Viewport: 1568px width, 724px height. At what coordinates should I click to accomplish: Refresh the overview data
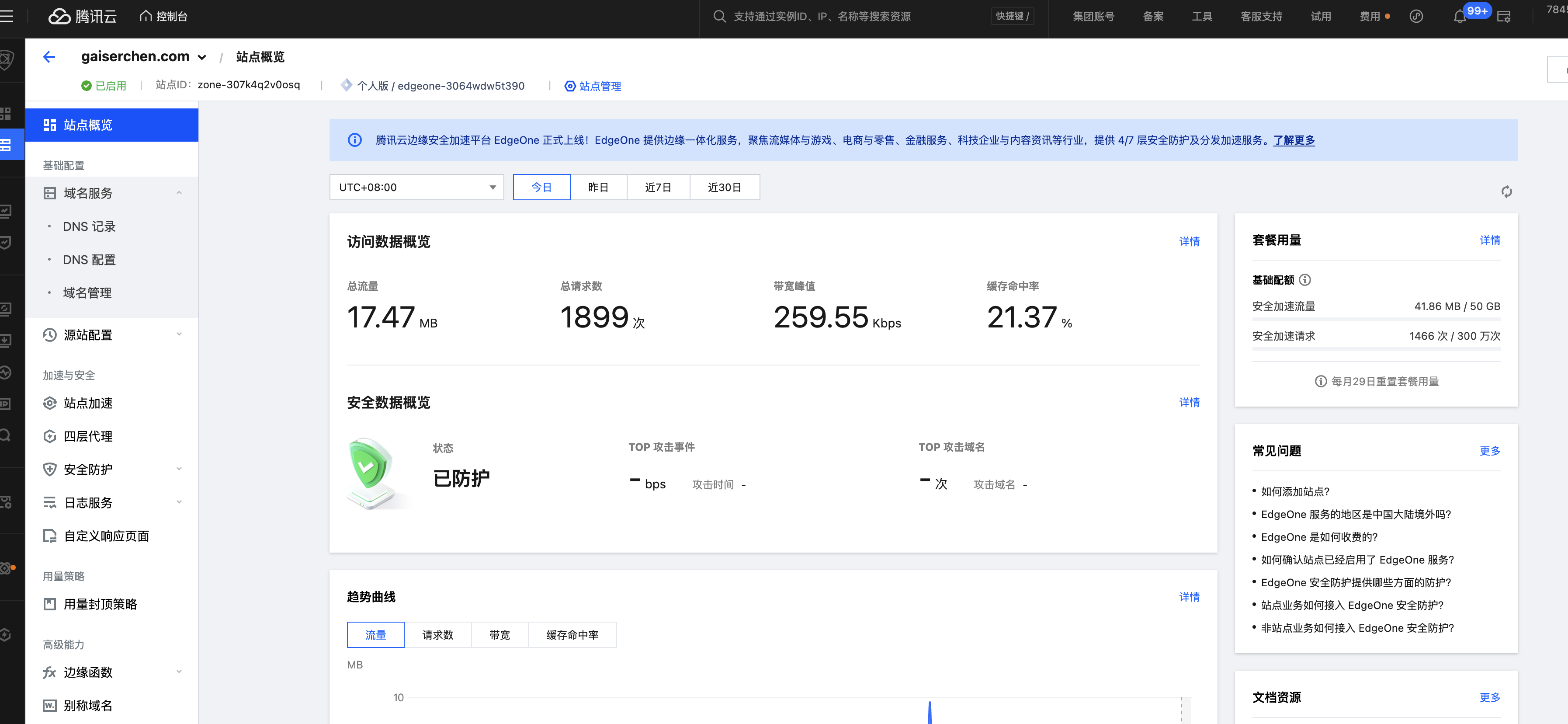pos(1506,192)
